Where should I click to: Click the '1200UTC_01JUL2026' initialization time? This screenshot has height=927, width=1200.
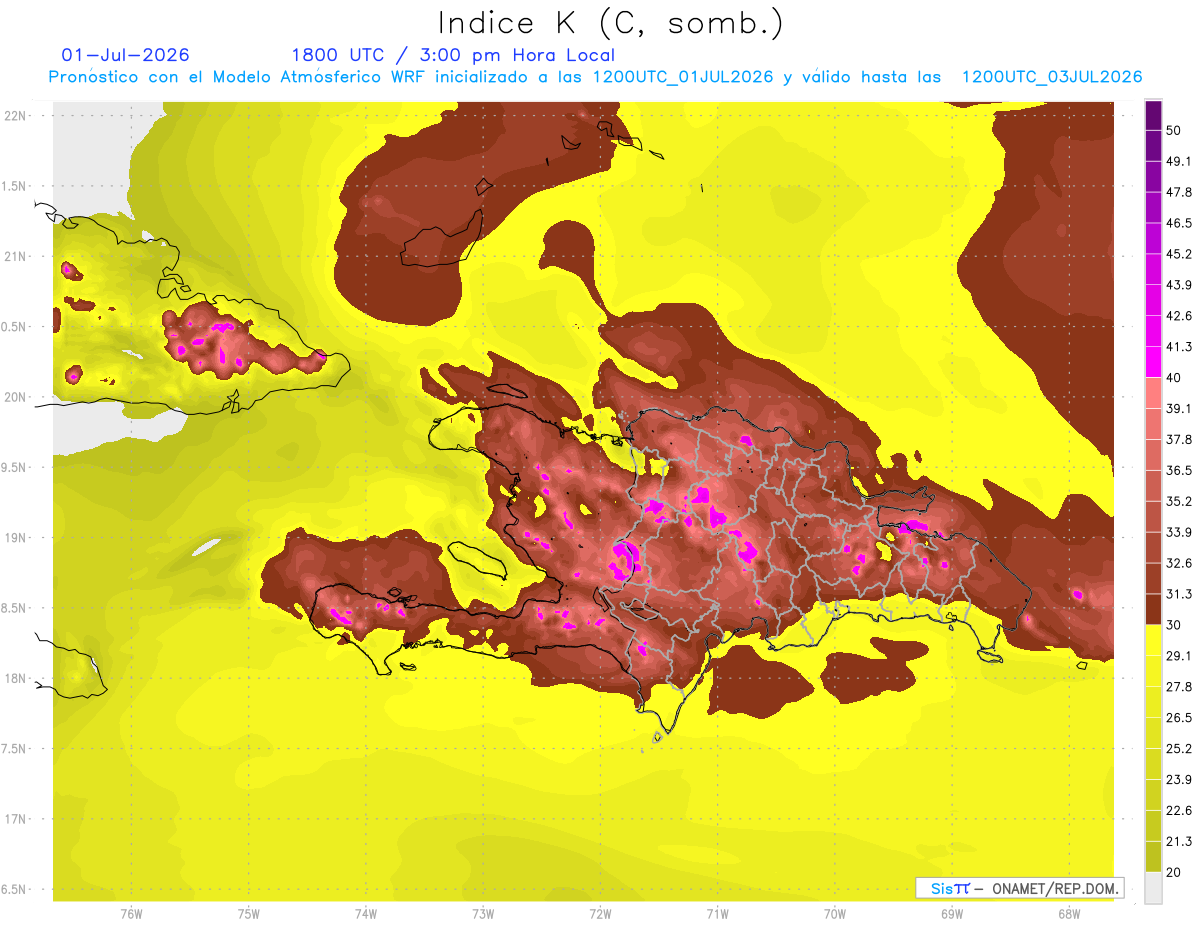tap(683, 77)
